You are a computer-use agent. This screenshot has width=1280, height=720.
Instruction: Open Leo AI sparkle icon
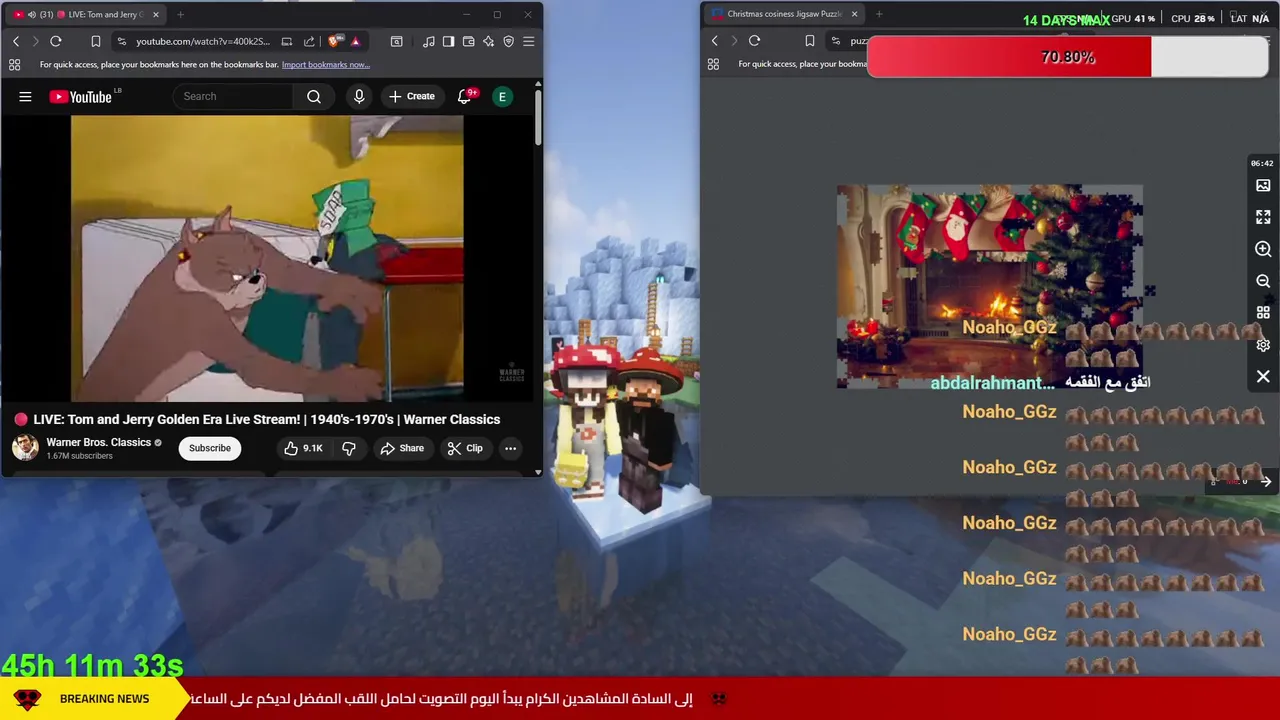(x=488, y=41)
